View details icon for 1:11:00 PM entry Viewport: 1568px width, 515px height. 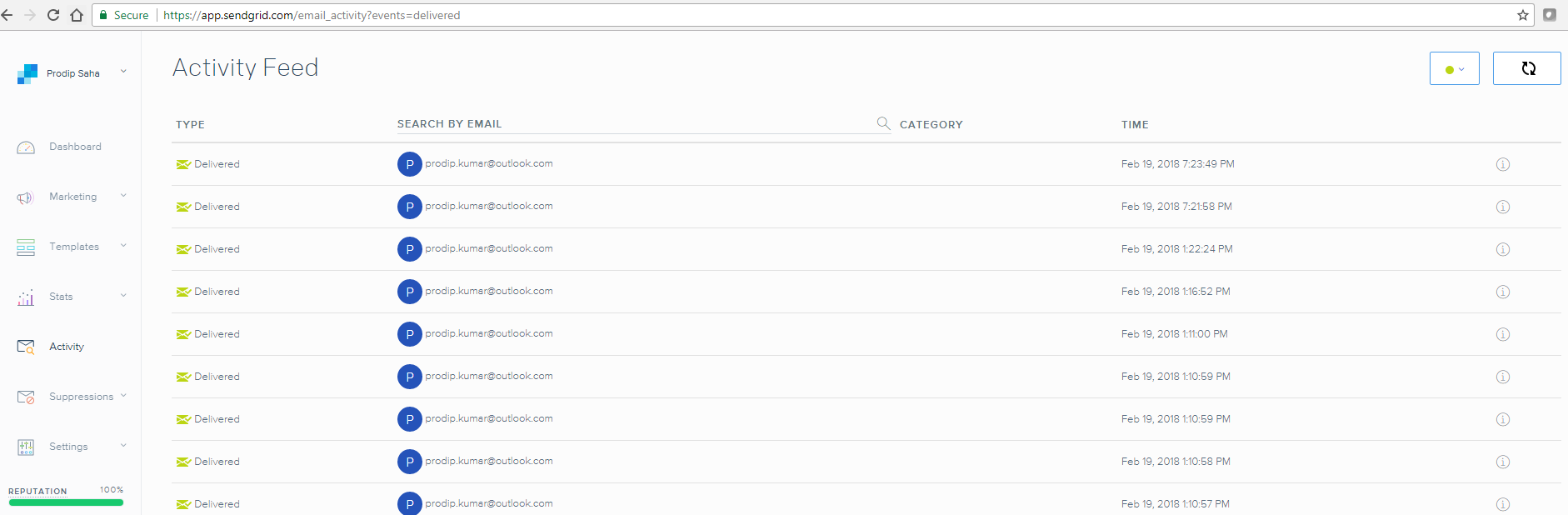(1502, 335)
